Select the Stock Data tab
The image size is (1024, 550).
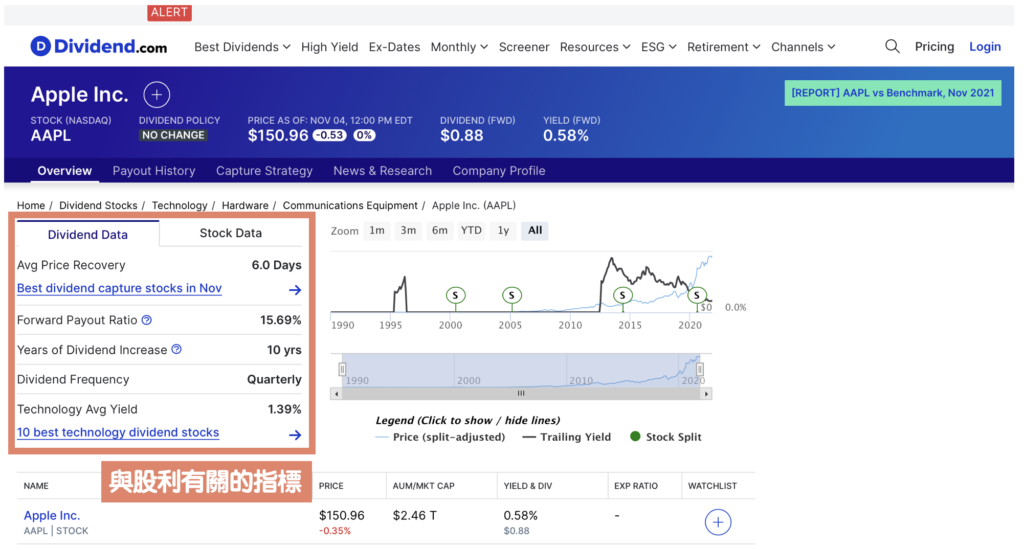pyautogui.click(x=231, y=233)
